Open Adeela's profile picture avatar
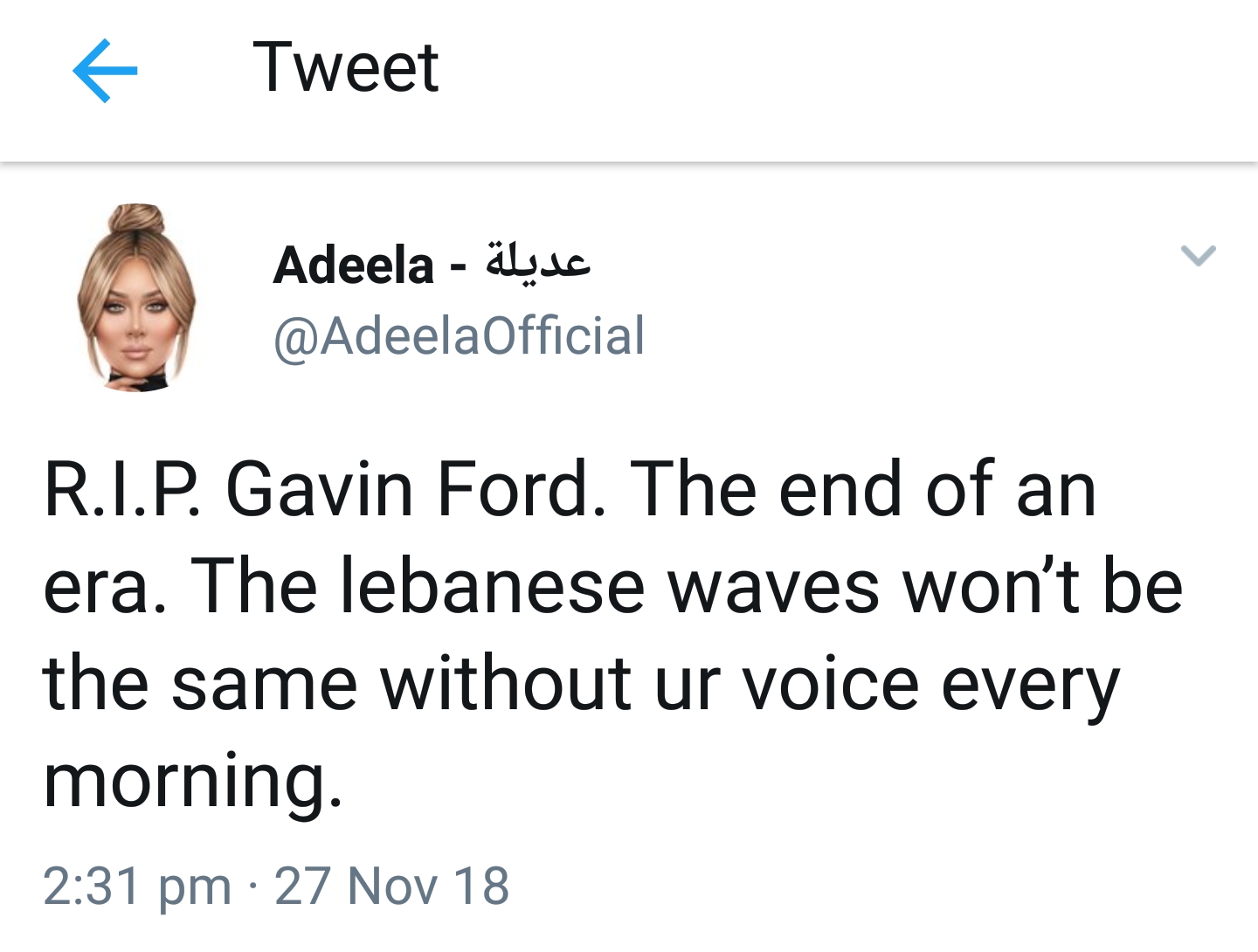The height and width of the screenshot is (952, 1258). [136, 298]
